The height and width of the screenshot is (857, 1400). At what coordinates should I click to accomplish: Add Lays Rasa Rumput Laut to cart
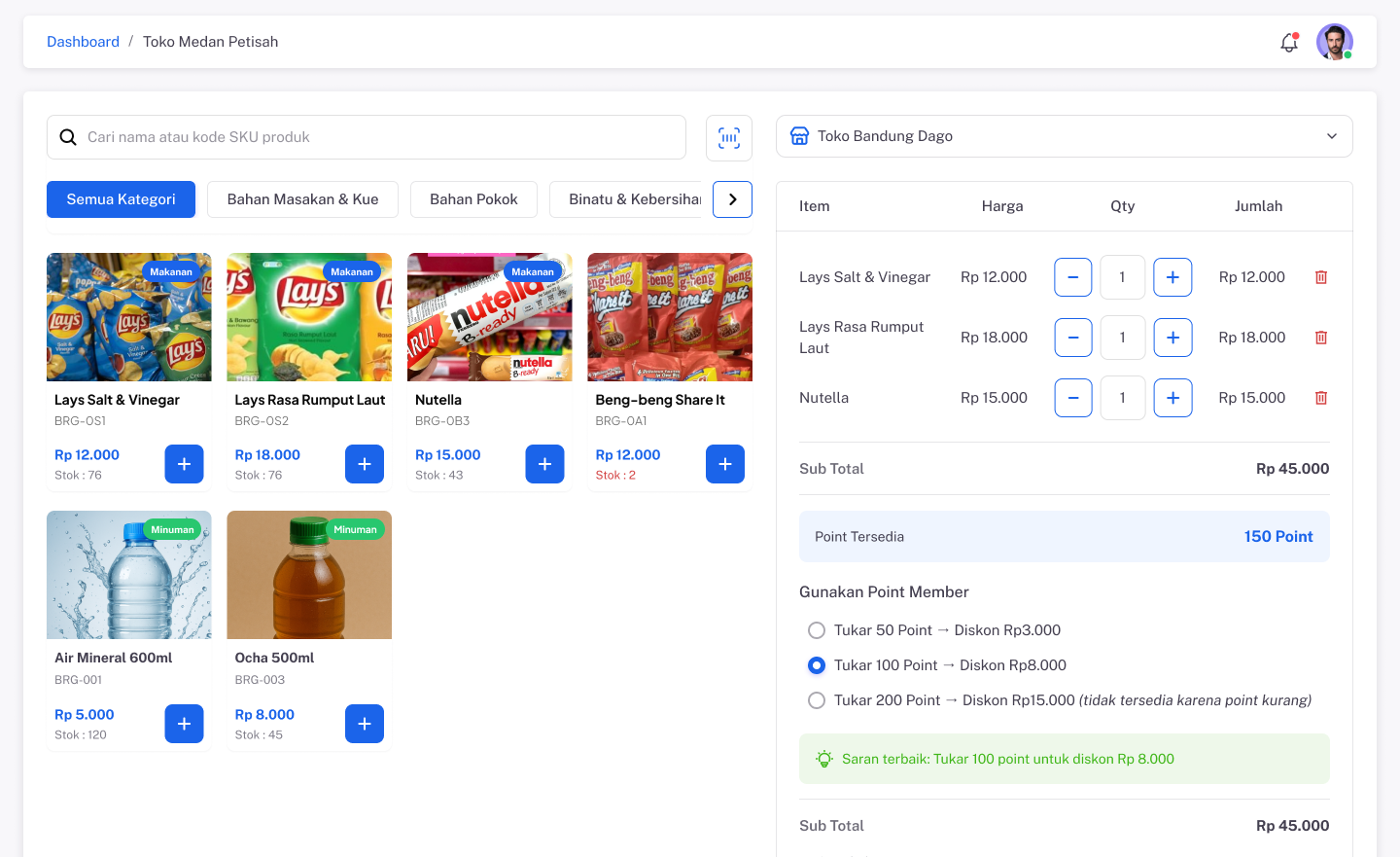(365, 464)
